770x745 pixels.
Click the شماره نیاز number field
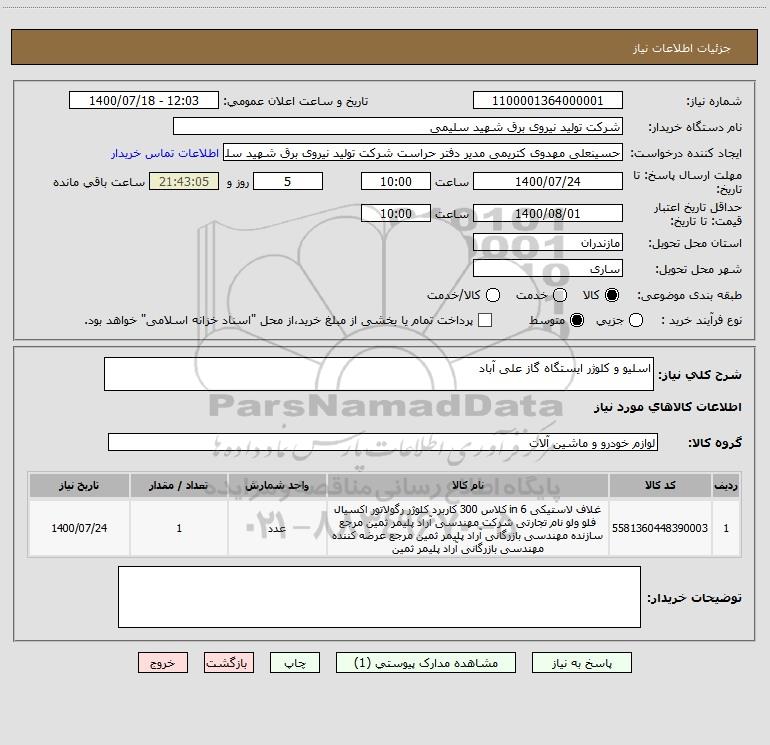(x=548, y=101)
